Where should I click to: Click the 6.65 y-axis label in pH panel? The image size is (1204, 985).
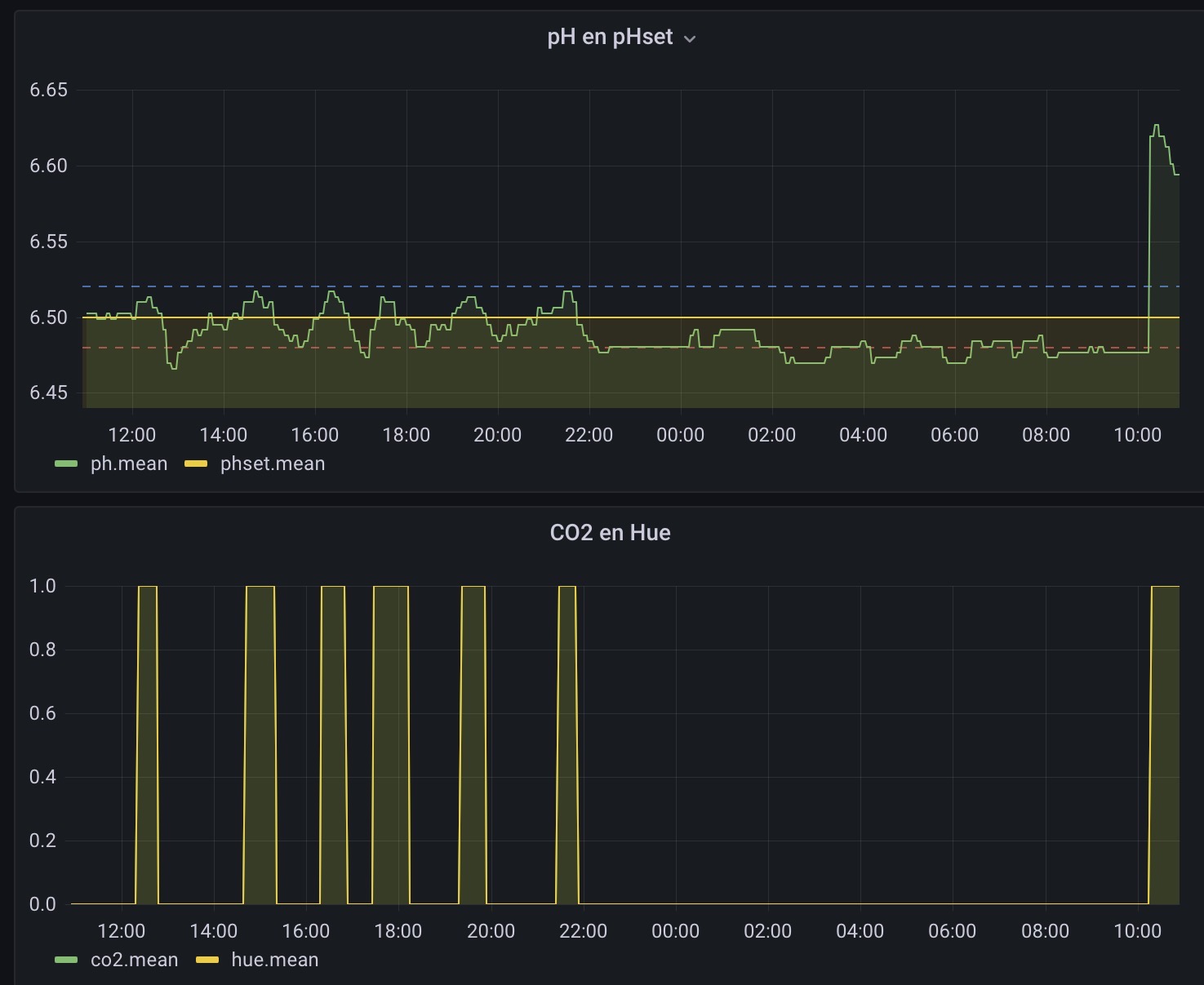[48, 90]
